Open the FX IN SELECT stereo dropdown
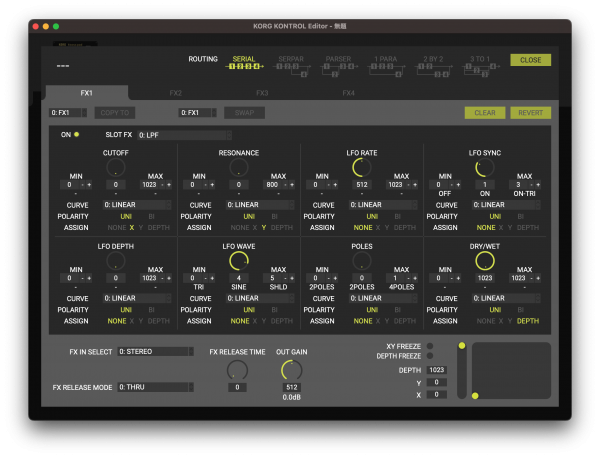The width and height of the screenshot is (600, 458). (x=155, y=352)
